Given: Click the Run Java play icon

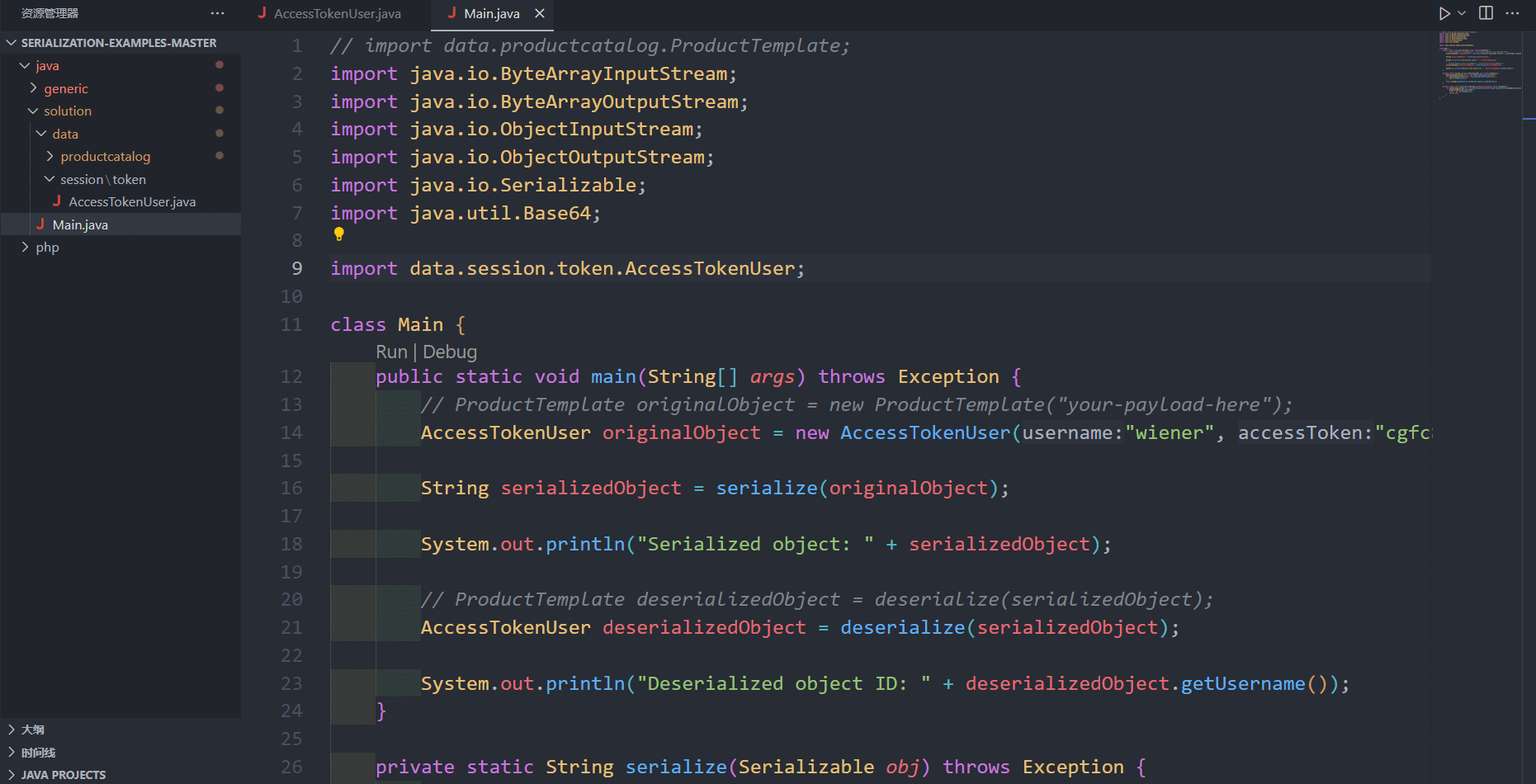Looking at the screenshot, I should tap(1444, 13).
